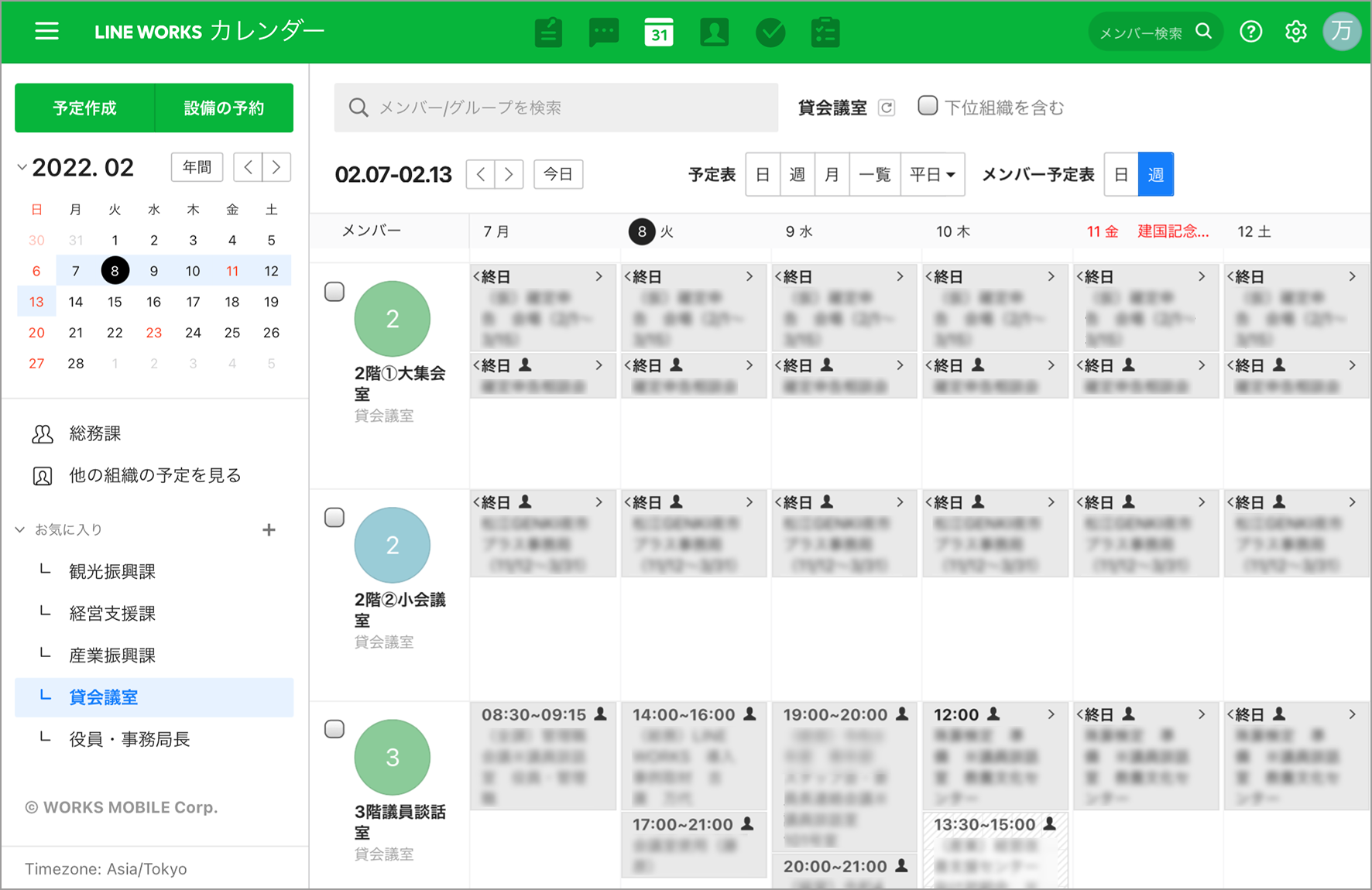Enable the 下位組織を含む checkbox

(x=927, y=106)
